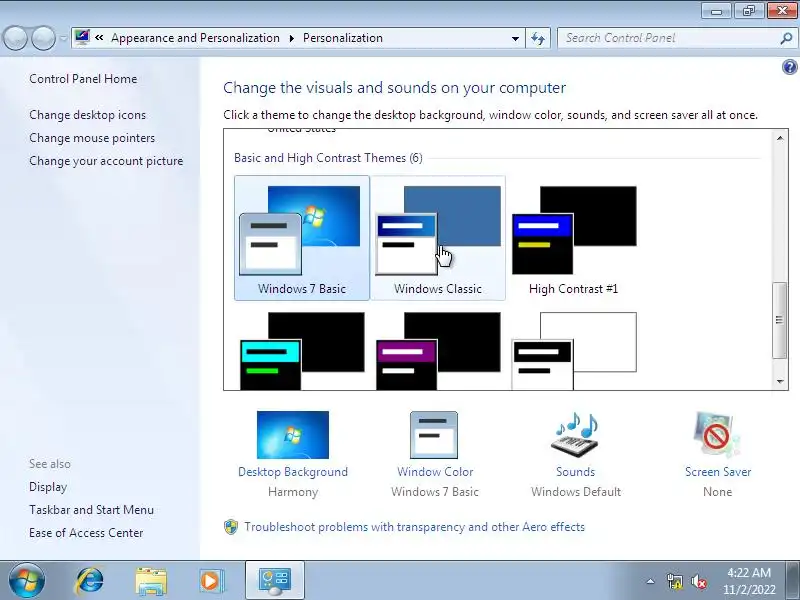Open the recent pages dropdown arrow
This screenshot has width=800, height=600.
[x=63, y=39]
